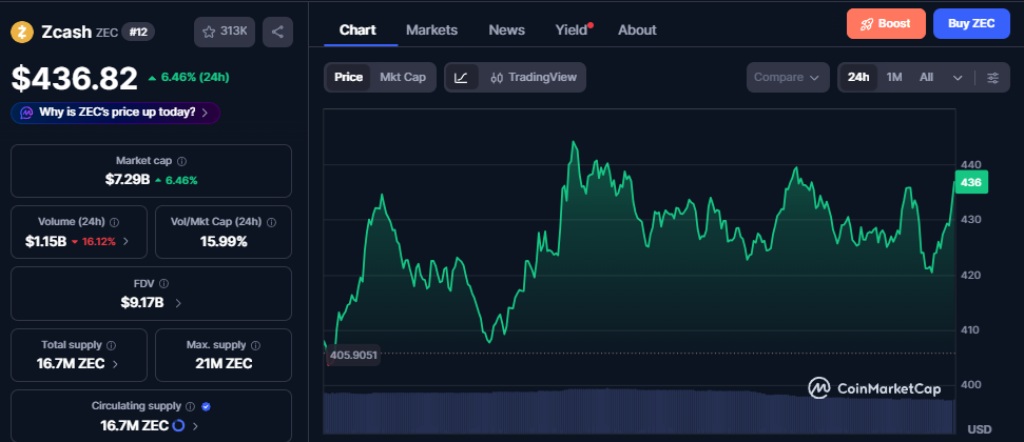This screenshot has width=1024, height=442.
Task: Expand Total supply details arrow
Action: pos(116,364)
